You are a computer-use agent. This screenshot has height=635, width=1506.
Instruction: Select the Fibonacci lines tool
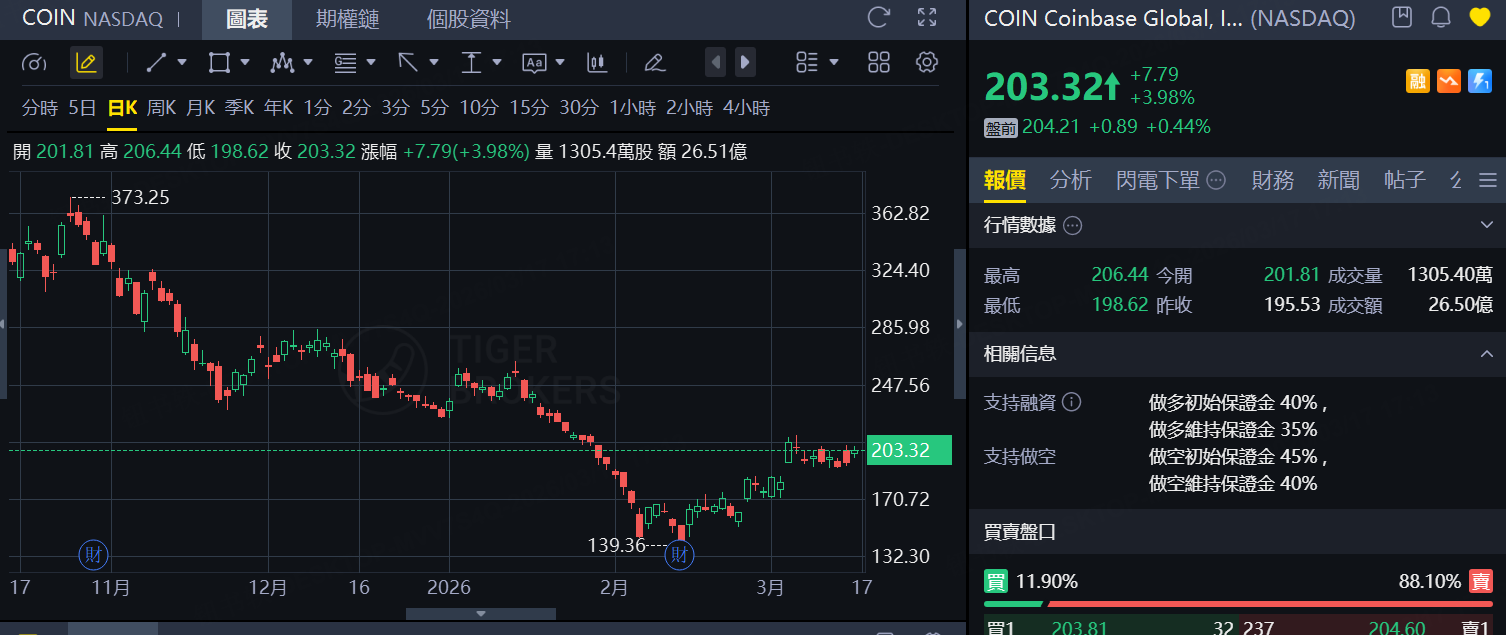[x=345, y=63]
